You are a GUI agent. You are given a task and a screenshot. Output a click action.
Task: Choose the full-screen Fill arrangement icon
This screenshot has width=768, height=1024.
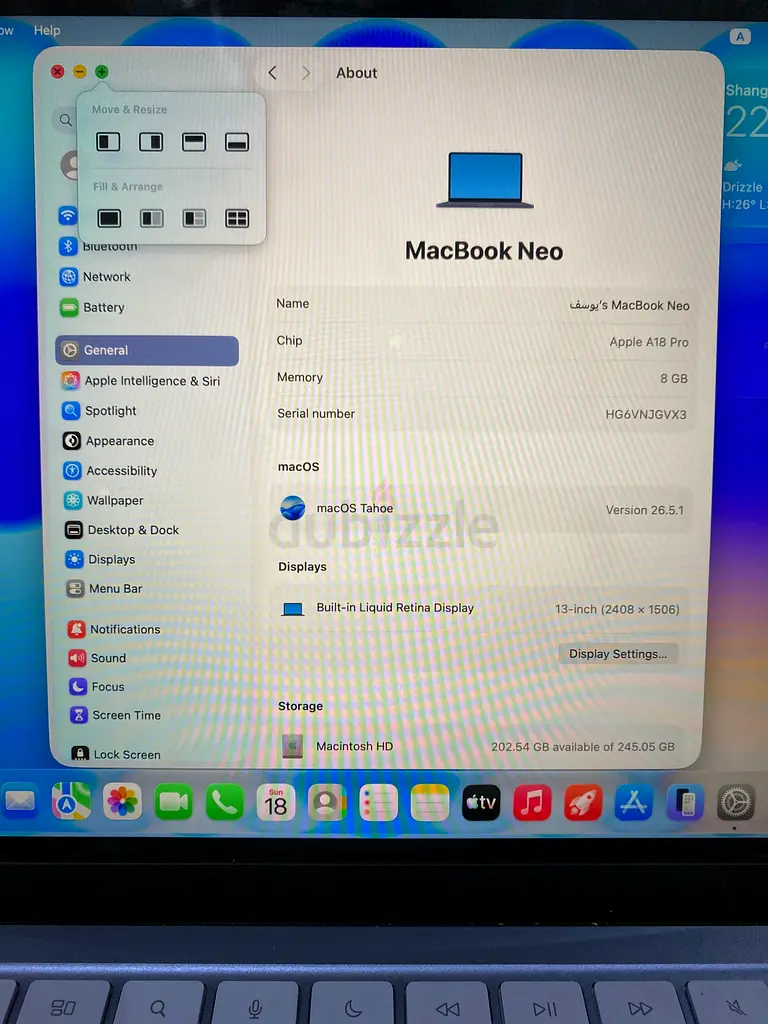click(x=109, y=218)
